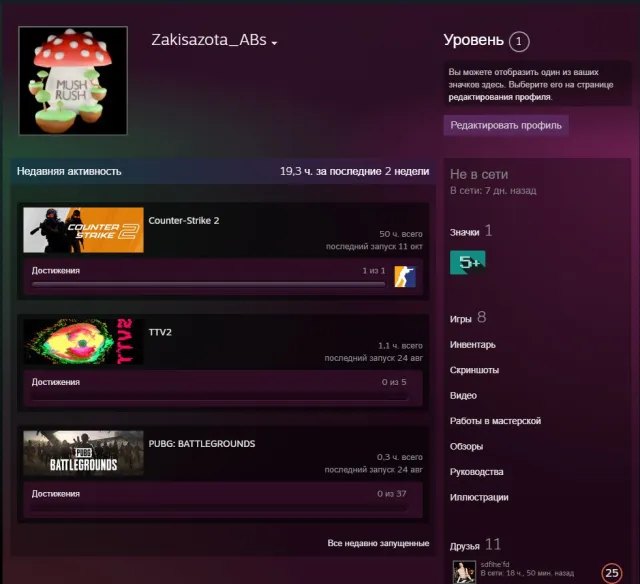Click PUBG '0,3 ч. всего' text
The width and height of the screenshot is (640, 584).
(x=400, y=457)
